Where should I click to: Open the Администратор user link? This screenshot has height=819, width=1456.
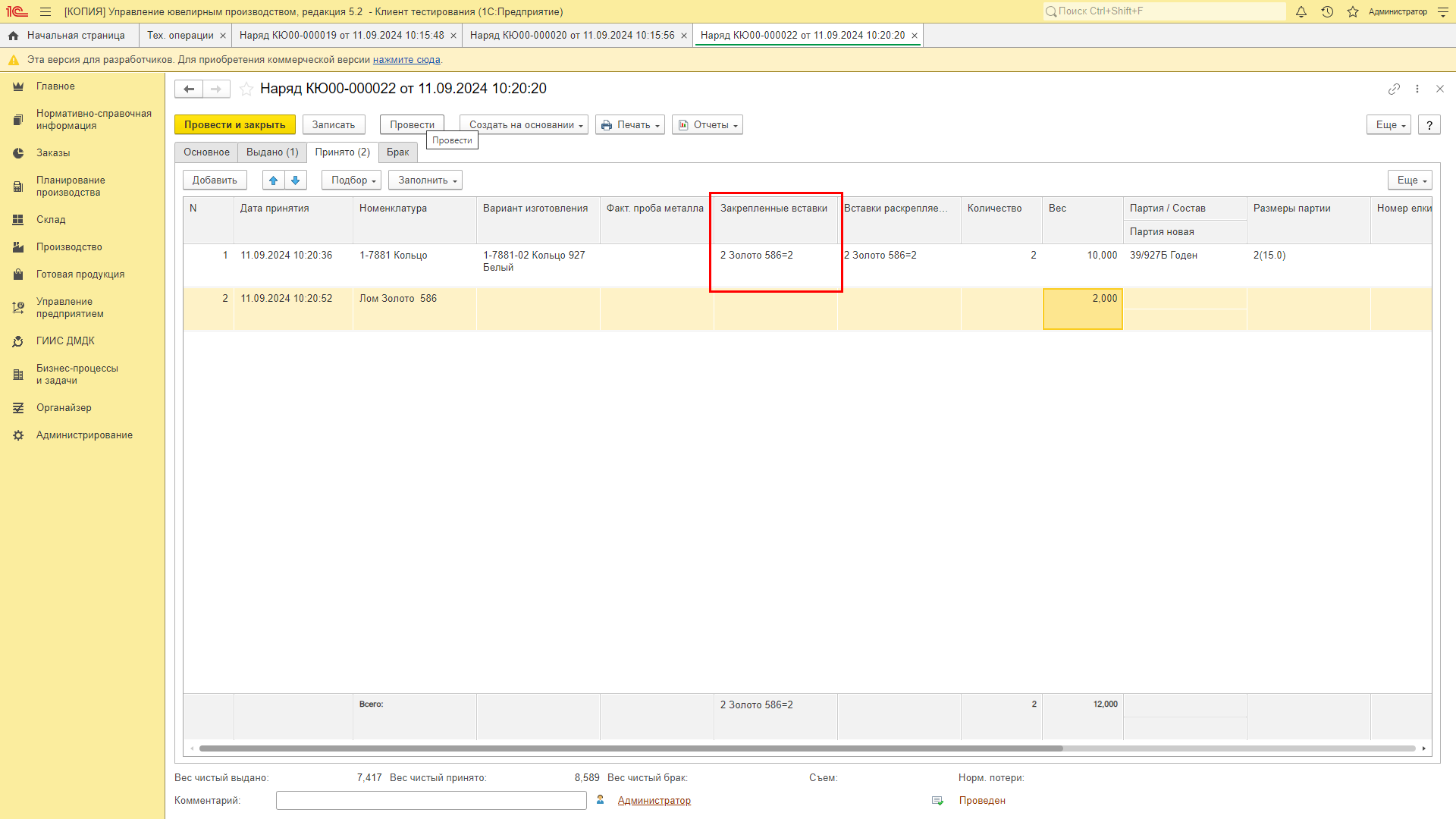[654, 801]
